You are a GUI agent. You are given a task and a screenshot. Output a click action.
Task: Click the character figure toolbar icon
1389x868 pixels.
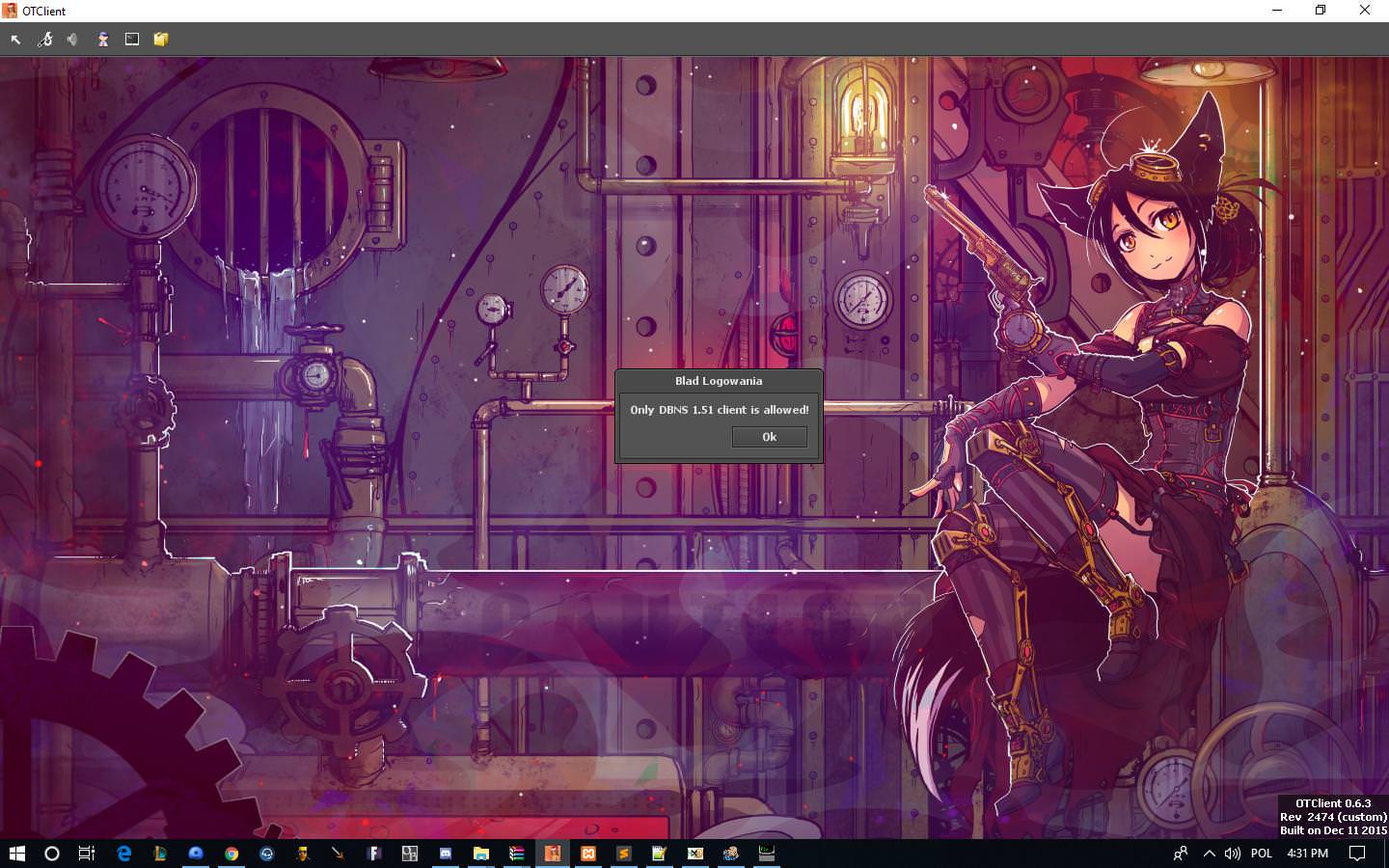click(102, 40)
